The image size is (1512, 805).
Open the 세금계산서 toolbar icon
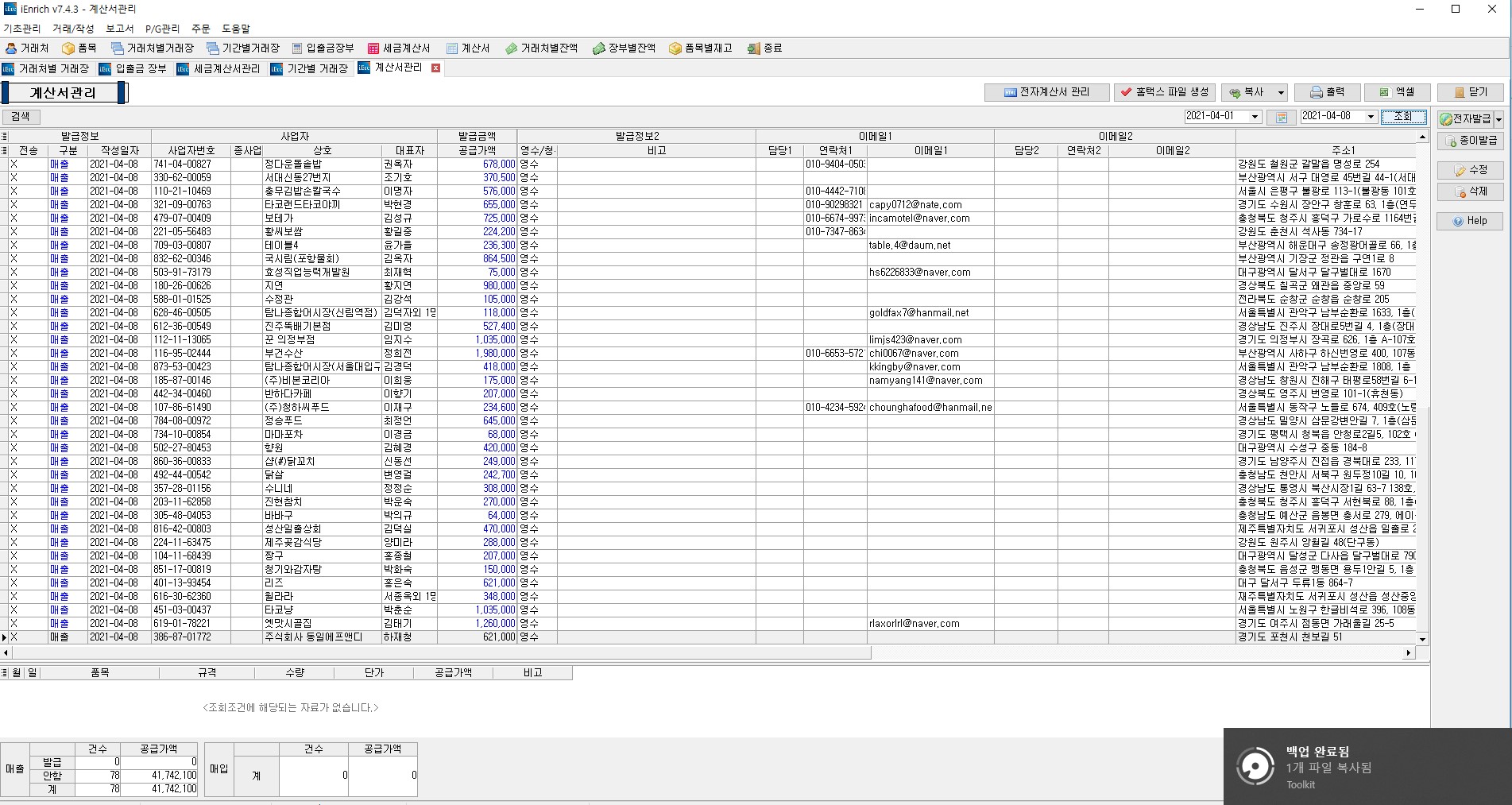[x=399, y=48]
